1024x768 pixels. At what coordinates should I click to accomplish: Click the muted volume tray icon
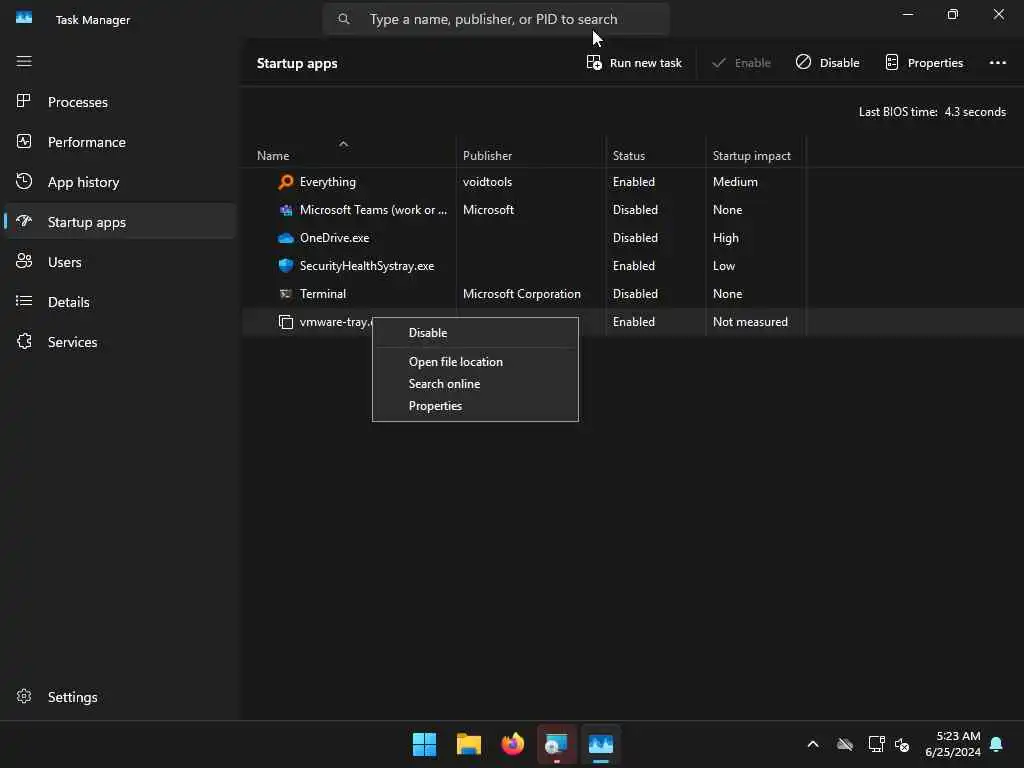902,744
